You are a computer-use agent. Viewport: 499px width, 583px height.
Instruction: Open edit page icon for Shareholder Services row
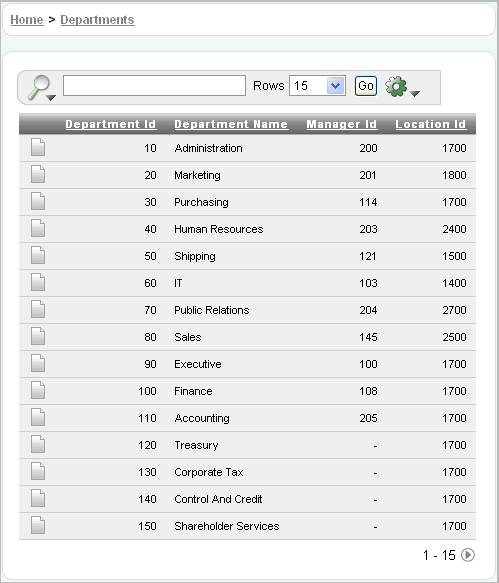pyautogui.click(x=38, y=525)
